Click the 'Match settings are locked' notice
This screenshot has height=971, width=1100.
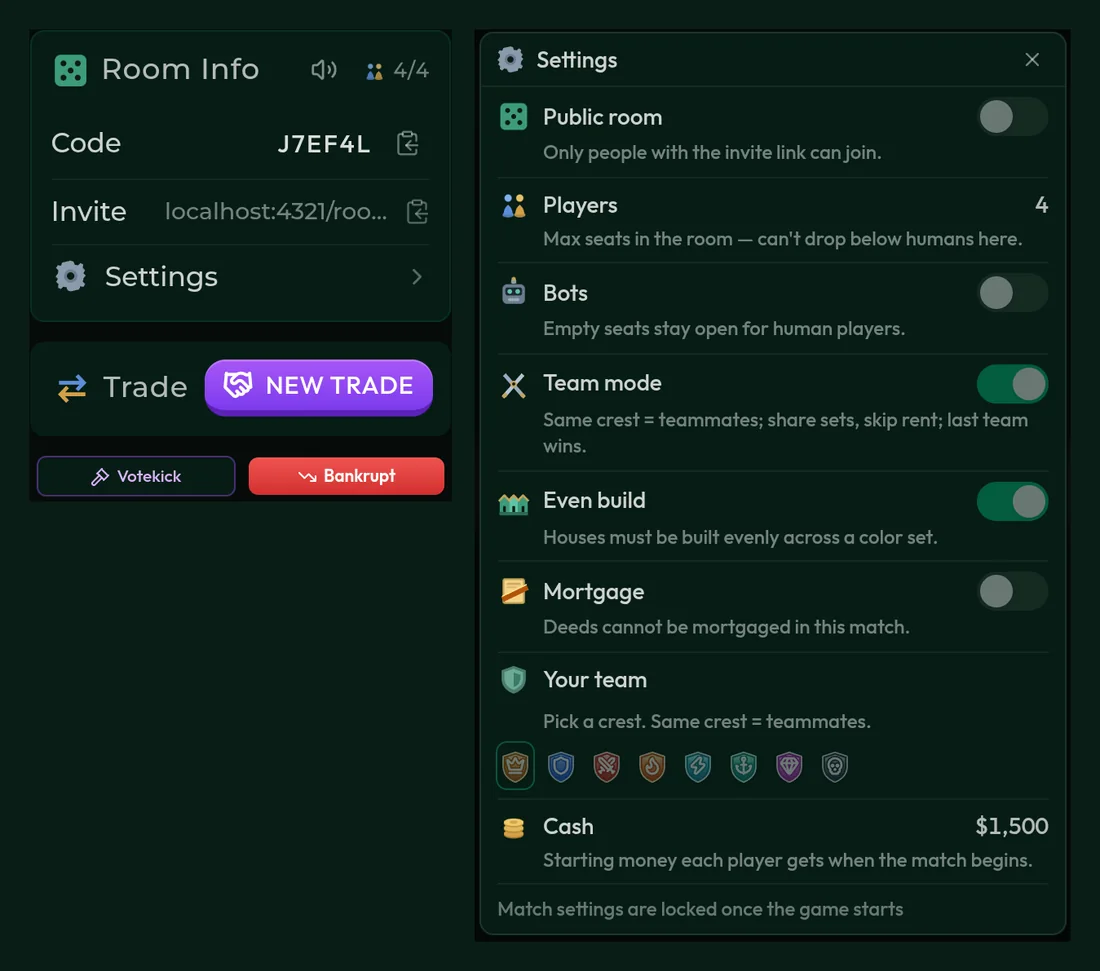pyautogui.click(x=700, y=909)
